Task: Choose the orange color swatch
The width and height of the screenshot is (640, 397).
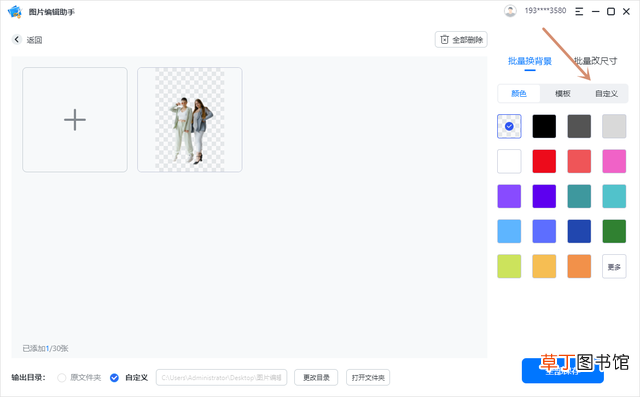Action: 579,266
